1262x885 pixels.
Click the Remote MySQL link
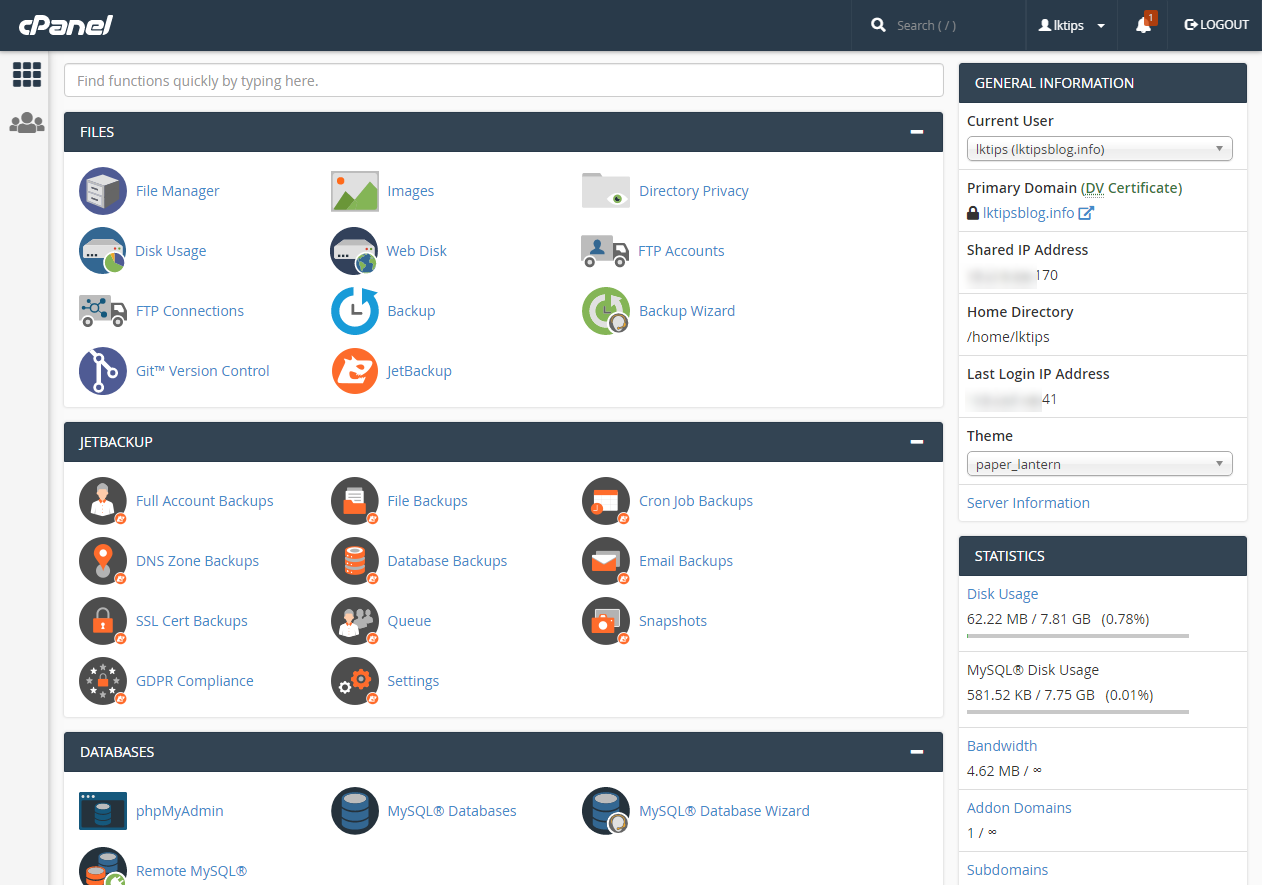point(191,871)
